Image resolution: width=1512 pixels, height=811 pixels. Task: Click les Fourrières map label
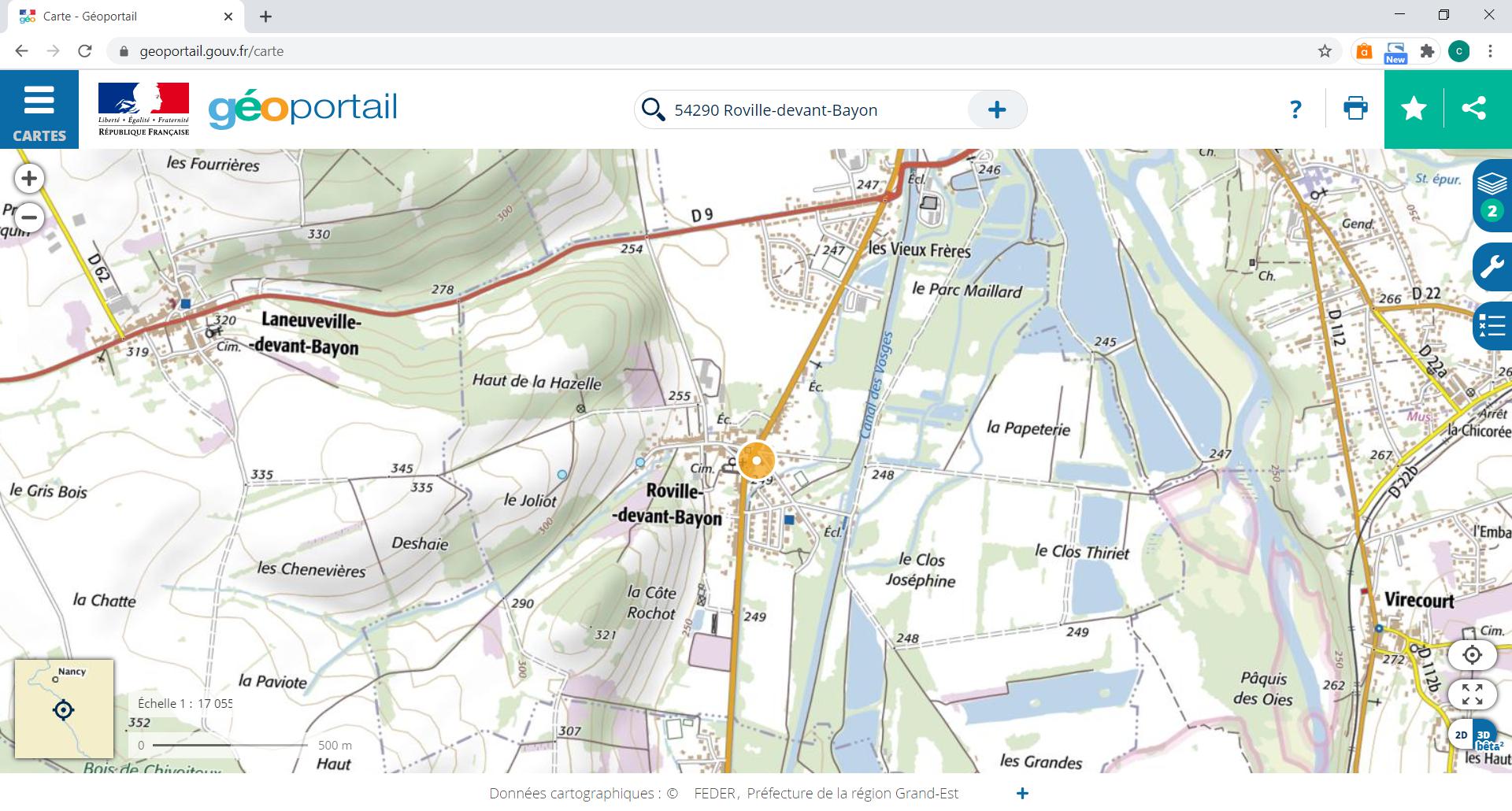pos(213,165)
